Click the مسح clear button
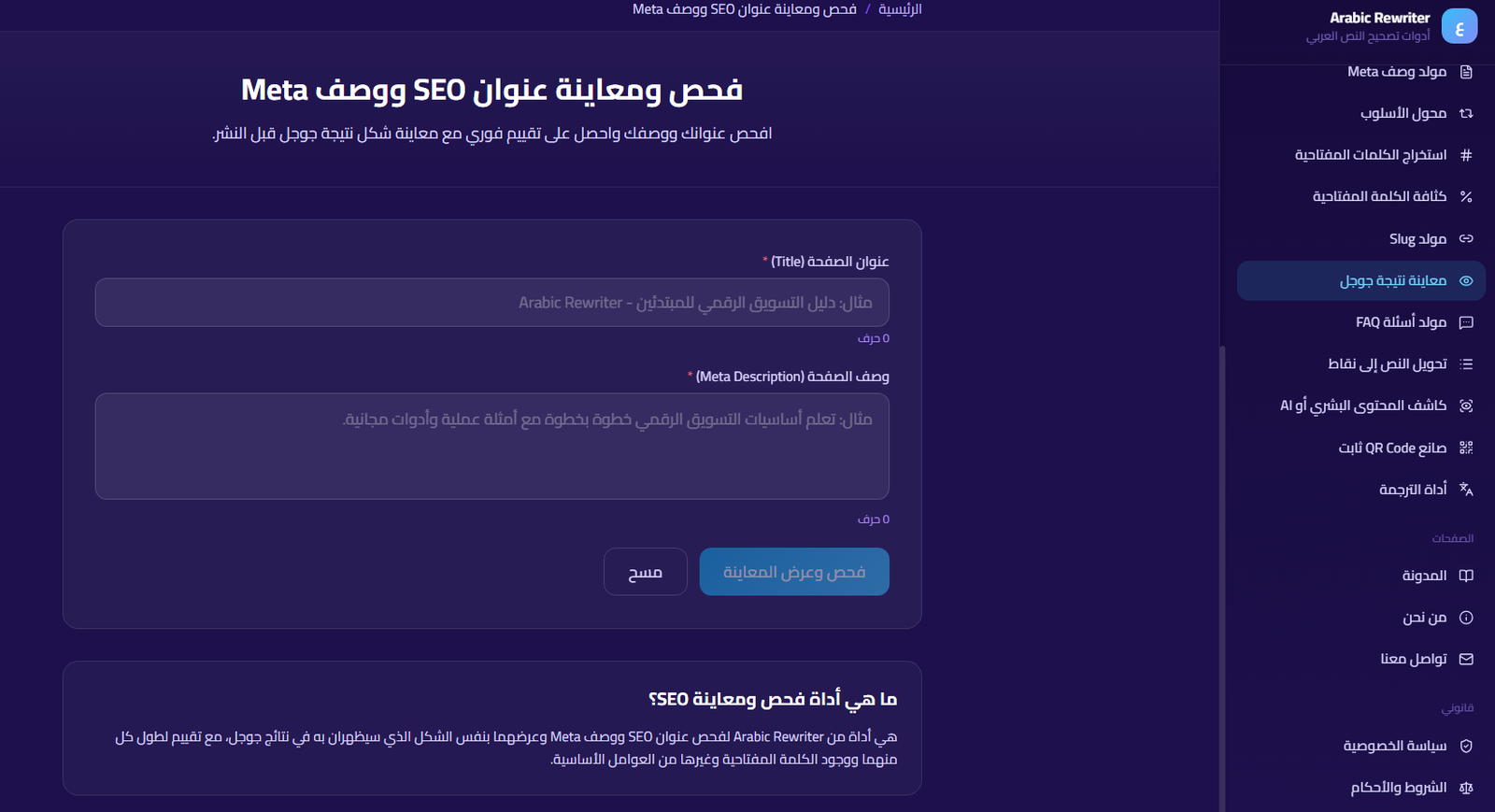 (646, 572)
